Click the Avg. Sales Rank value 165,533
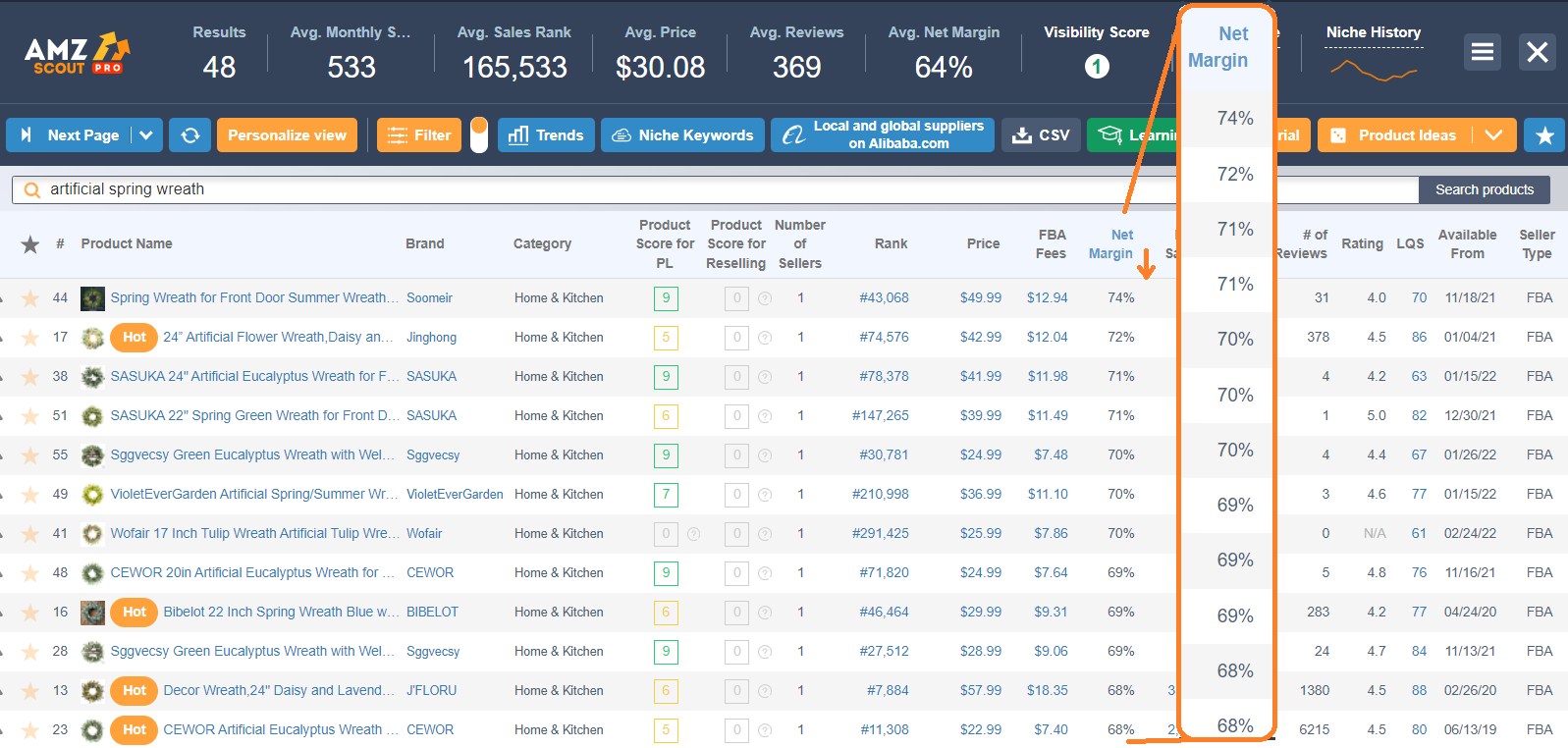1568x748 pixels. coord(514,67)
